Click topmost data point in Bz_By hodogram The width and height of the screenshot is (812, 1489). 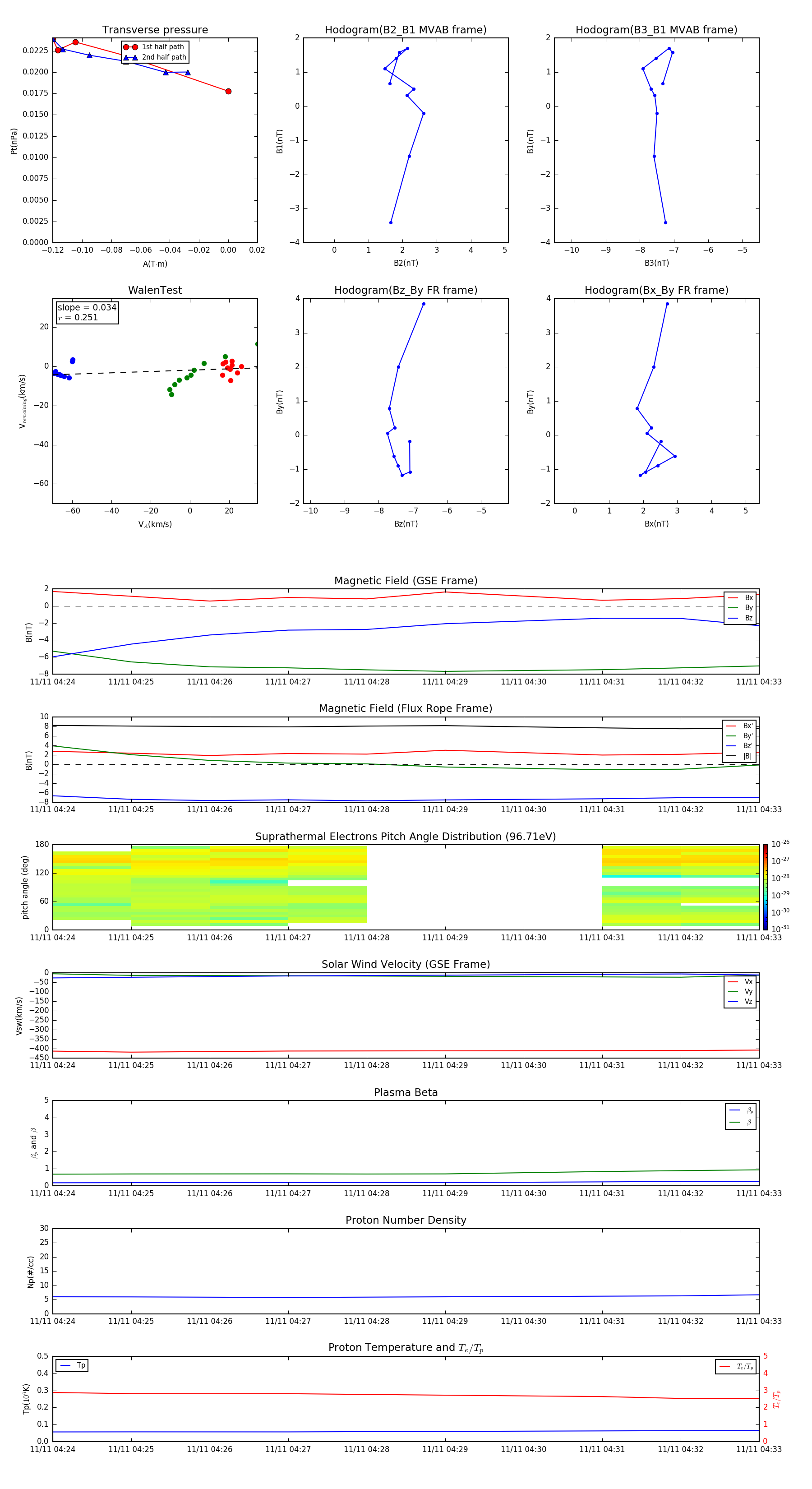pos(424,304)
